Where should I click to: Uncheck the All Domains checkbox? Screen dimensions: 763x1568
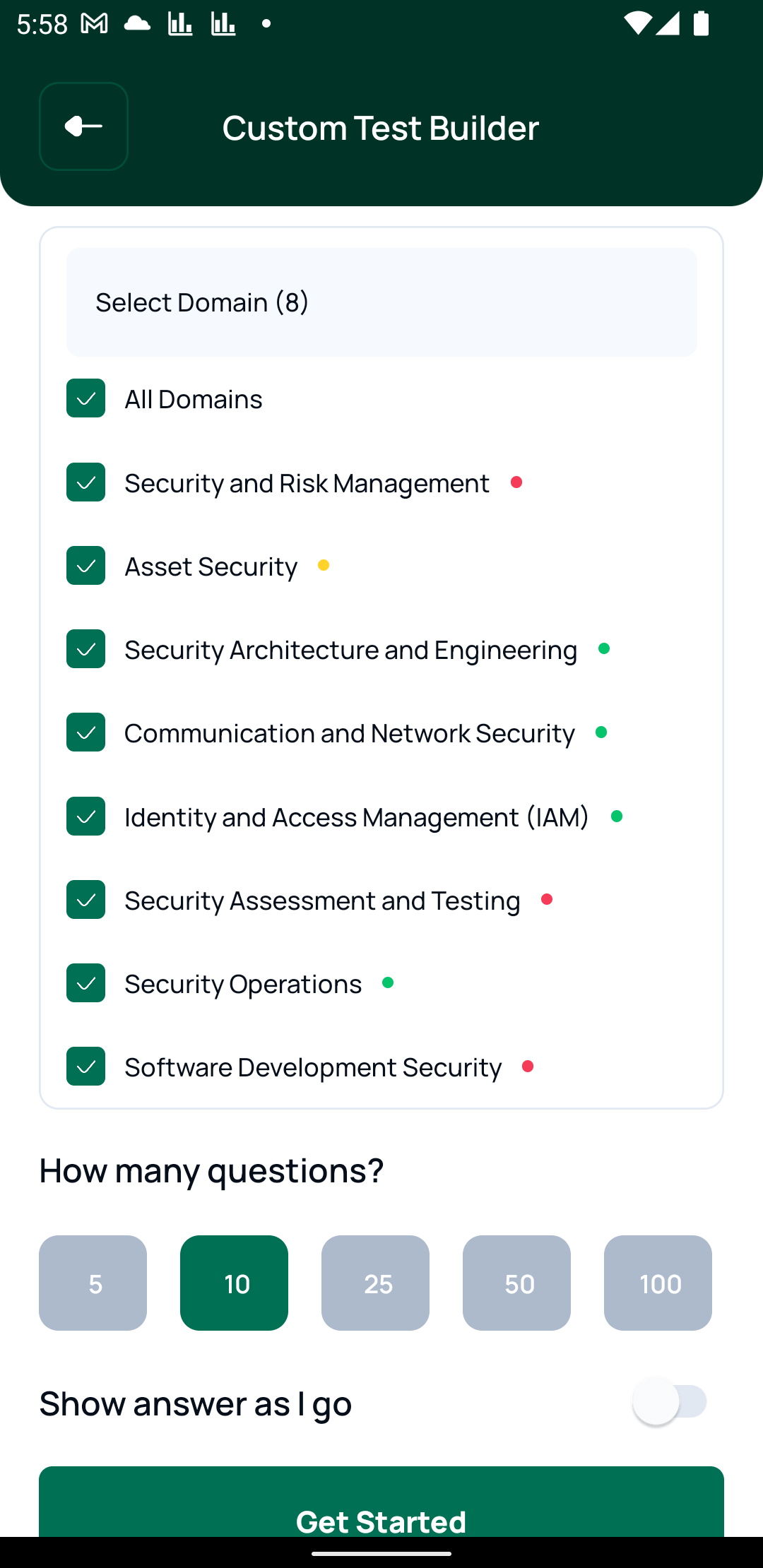(85, 398)
